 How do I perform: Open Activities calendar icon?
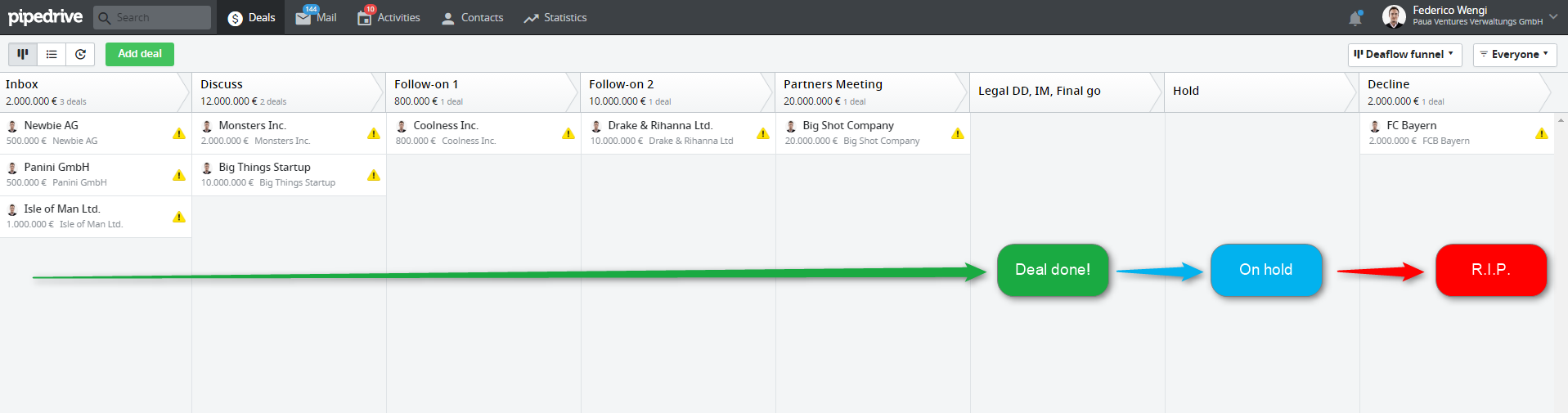(x=365, y=17)
